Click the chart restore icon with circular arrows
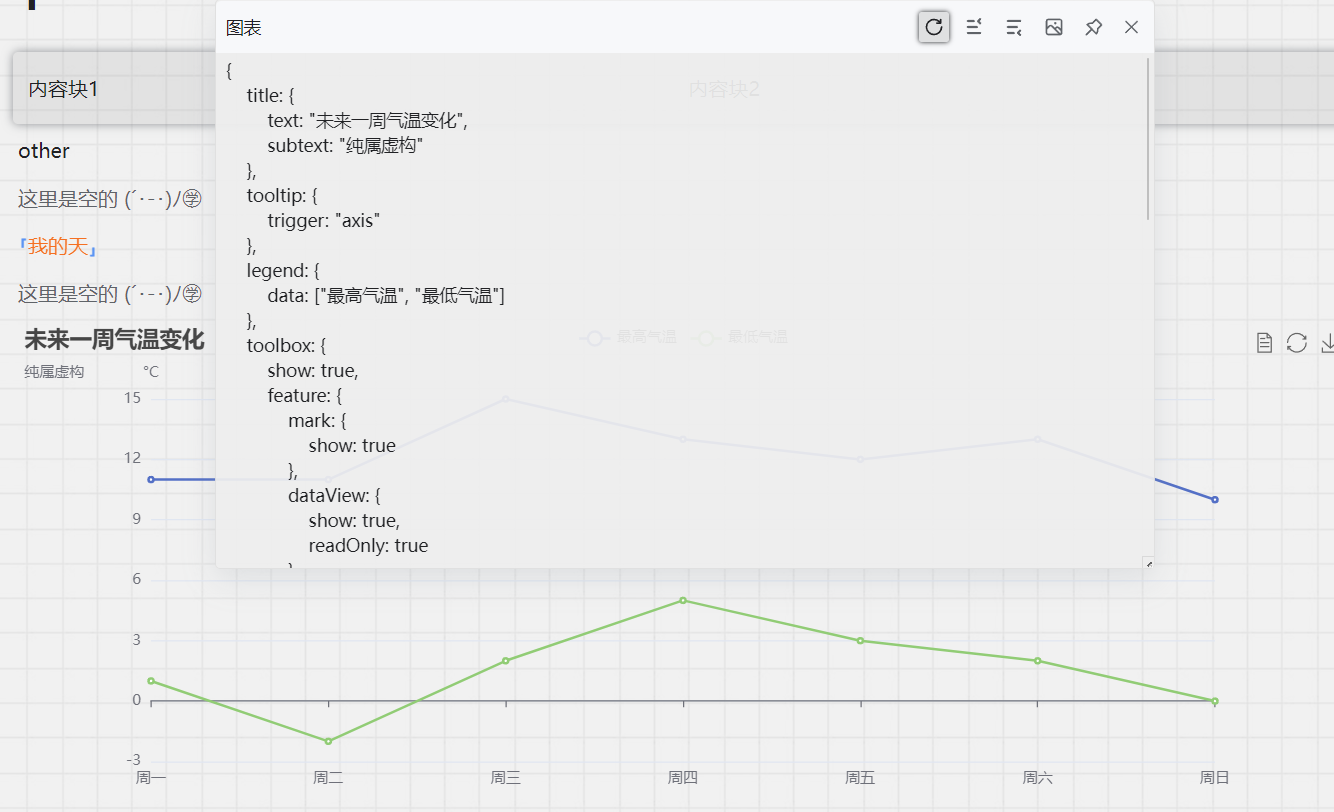Screen dimensions: 1334x812 (x=1297, y=343)
